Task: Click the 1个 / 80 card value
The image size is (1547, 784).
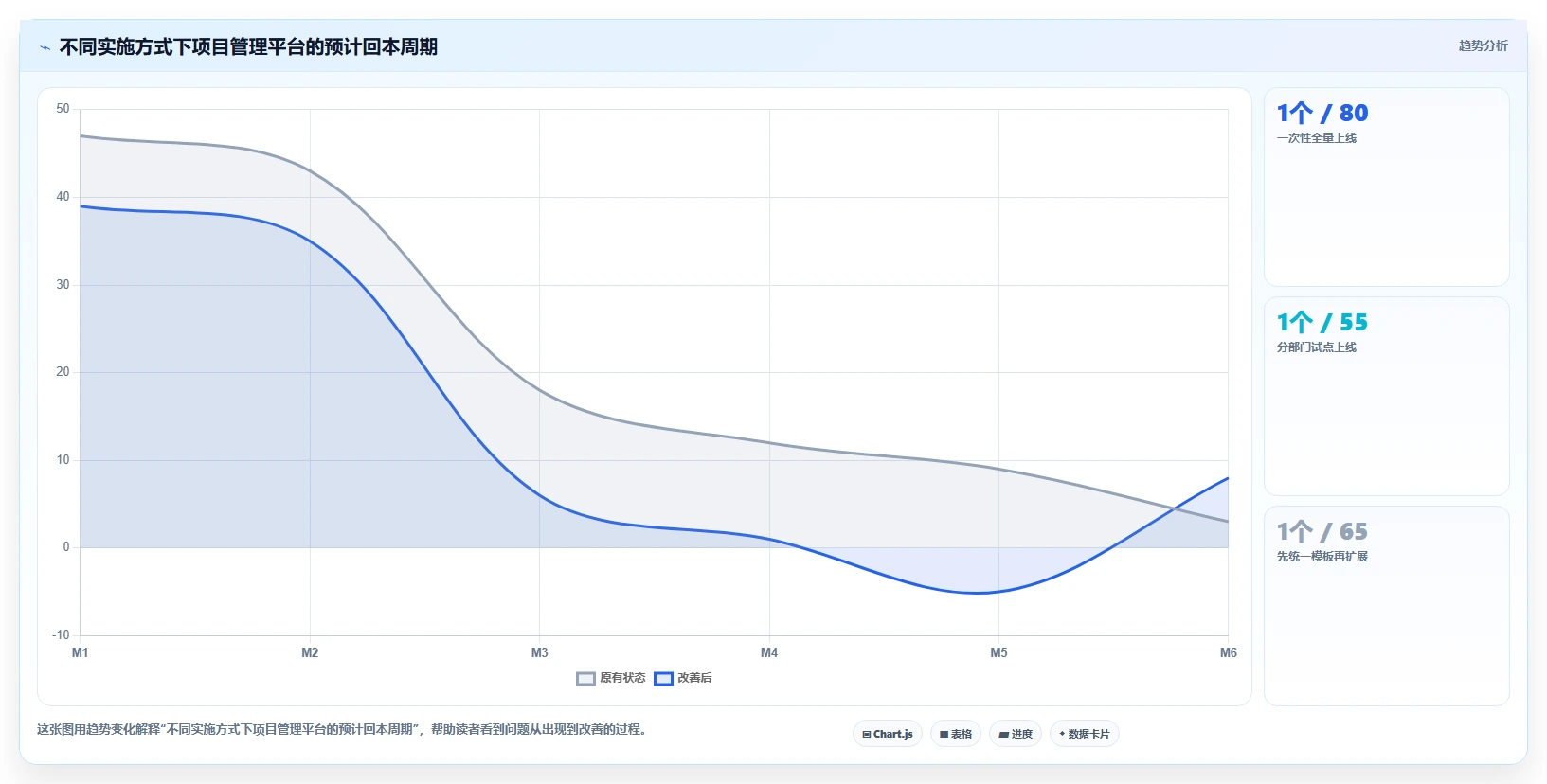Action: pos(1322,114)
